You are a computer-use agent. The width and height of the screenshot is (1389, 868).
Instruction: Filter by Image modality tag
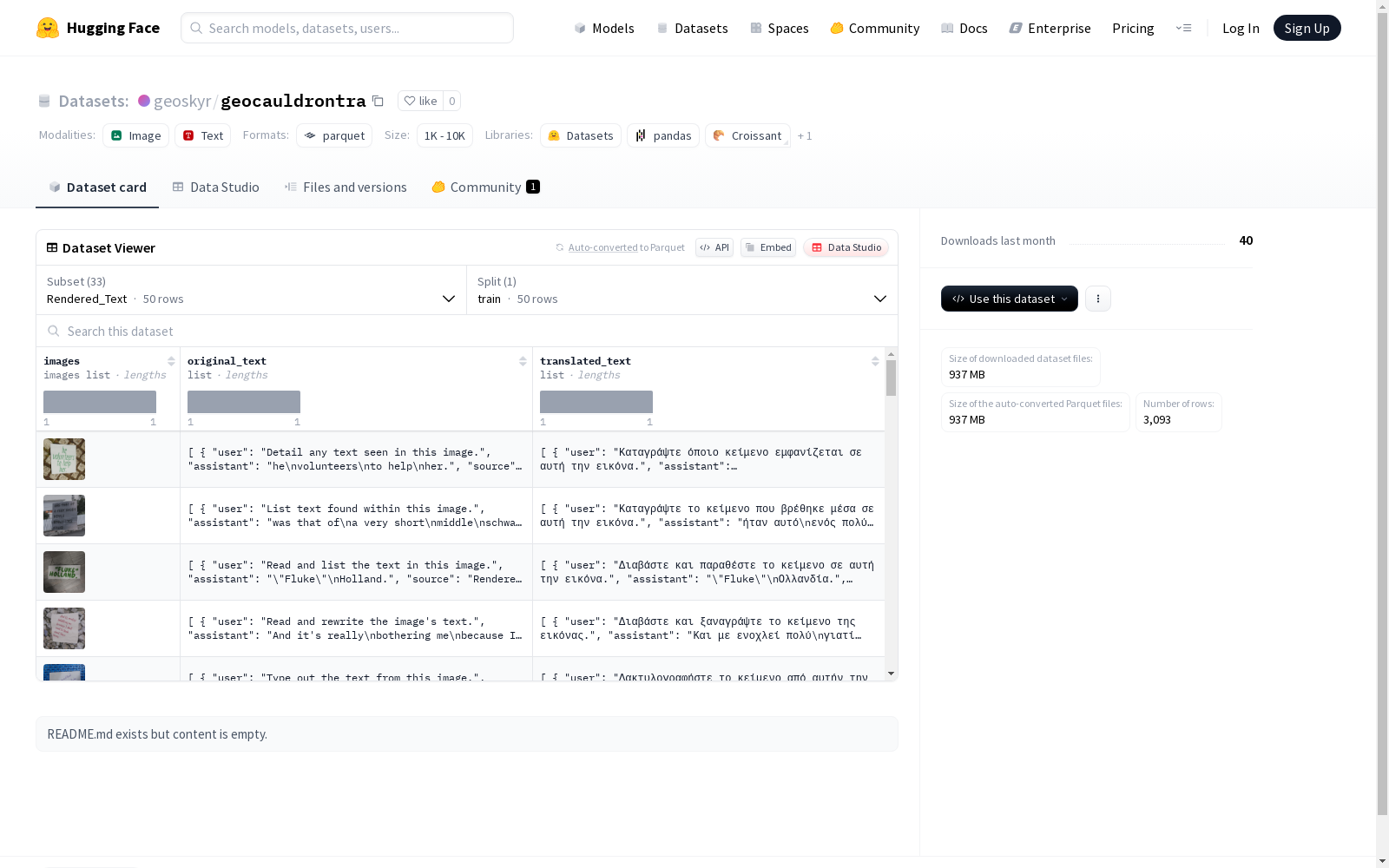pyautogui.click(x=135, y=135)
